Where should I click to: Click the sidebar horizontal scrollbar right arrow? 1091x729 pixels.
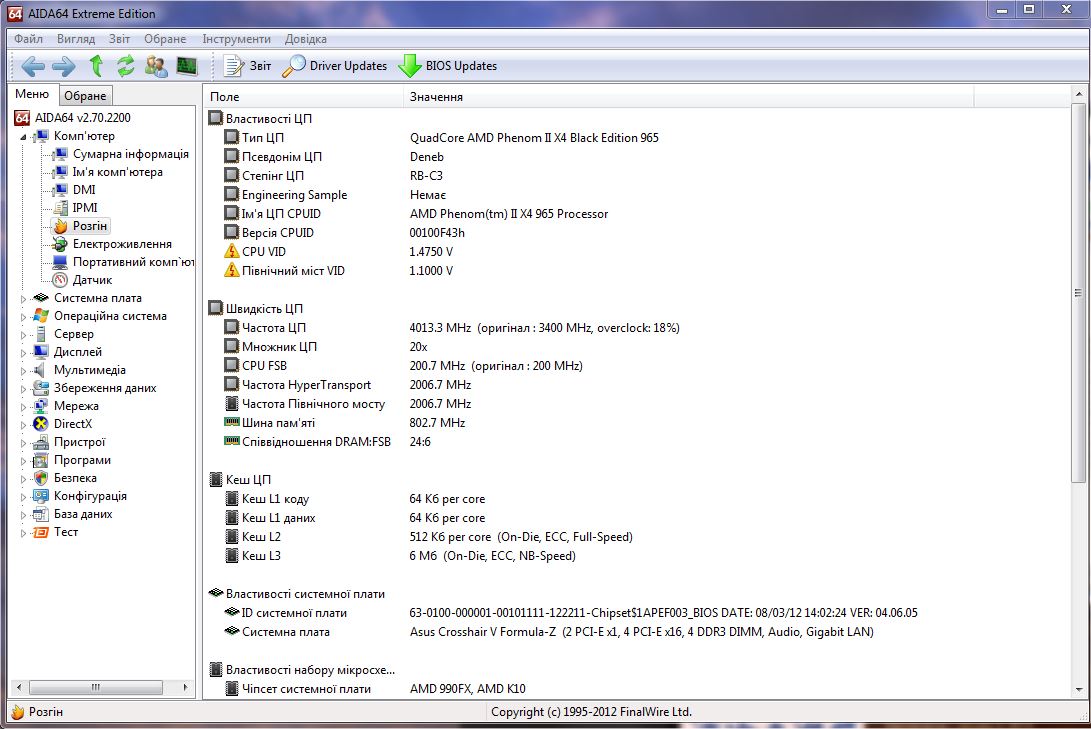click(185, 687)
